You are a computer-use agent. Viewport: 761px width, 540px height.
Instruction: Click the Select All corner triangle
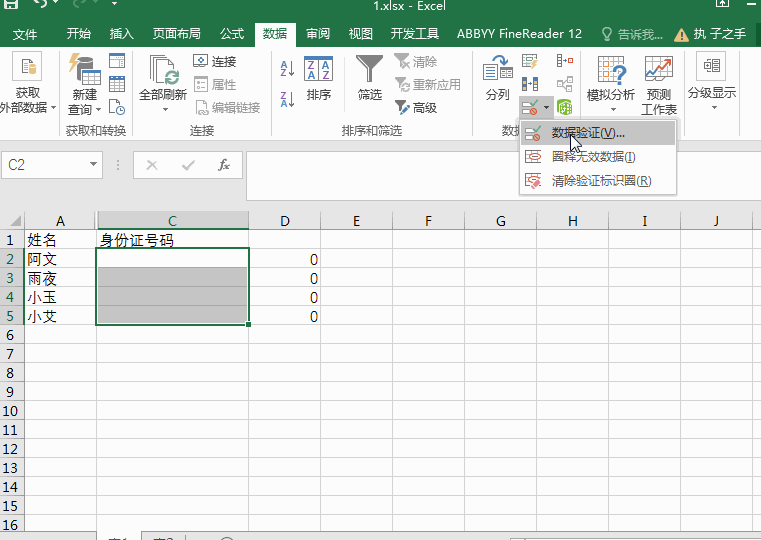tap(15, 221)
